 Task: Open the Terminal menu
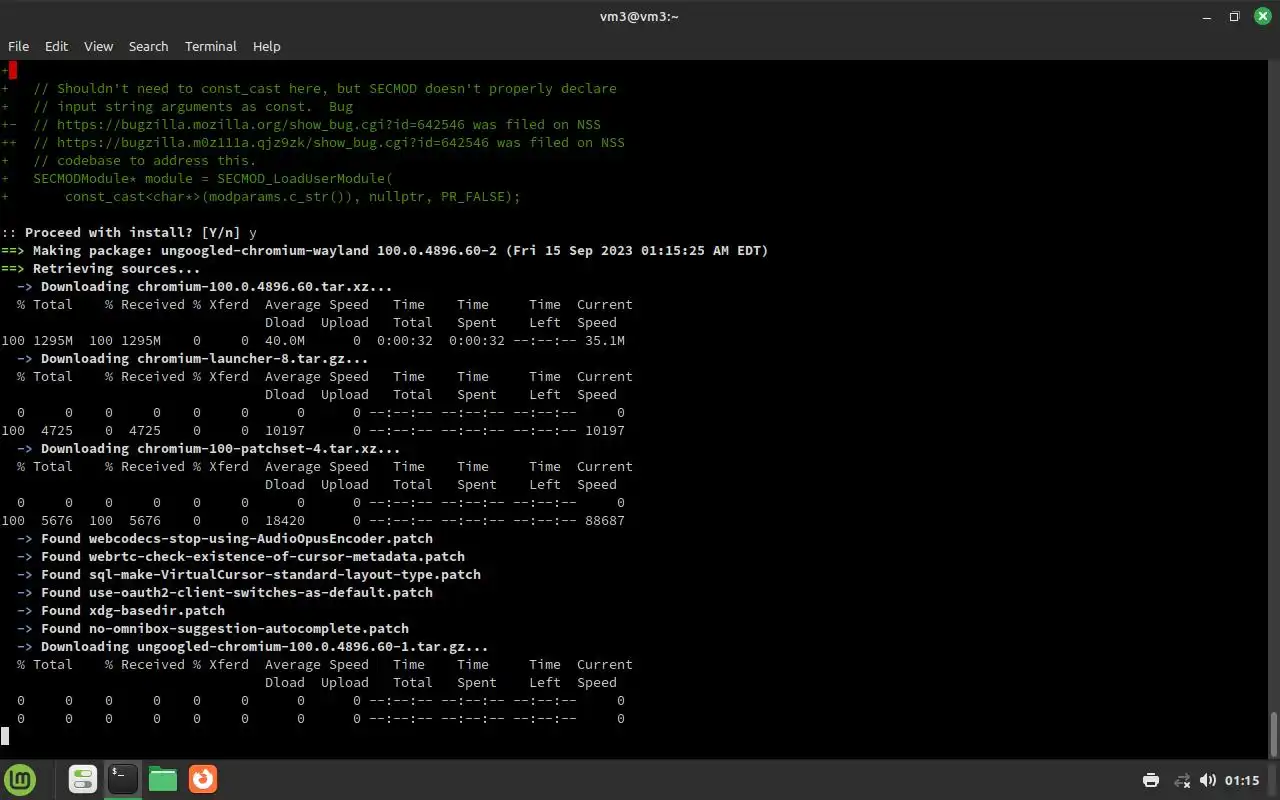tap(211, 46)
